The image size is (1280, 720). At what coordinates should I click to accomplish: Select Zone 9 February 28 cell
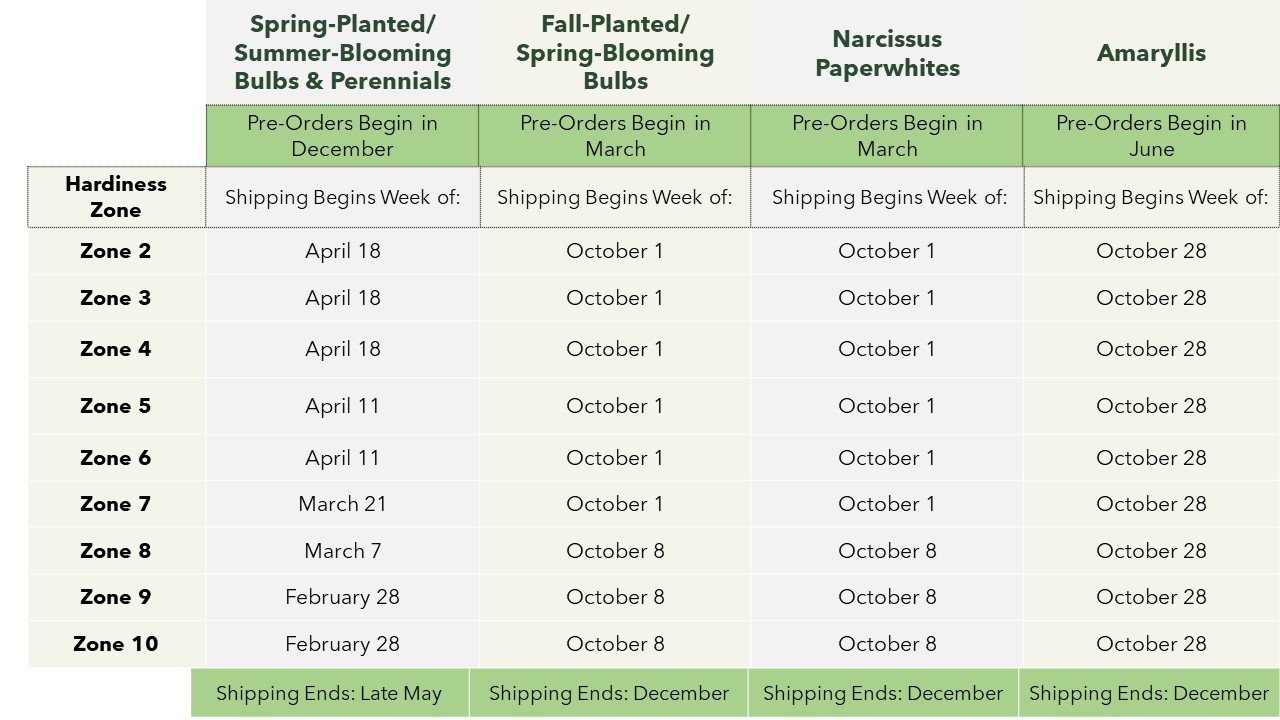pyautogui.click(x=343, y=597)
